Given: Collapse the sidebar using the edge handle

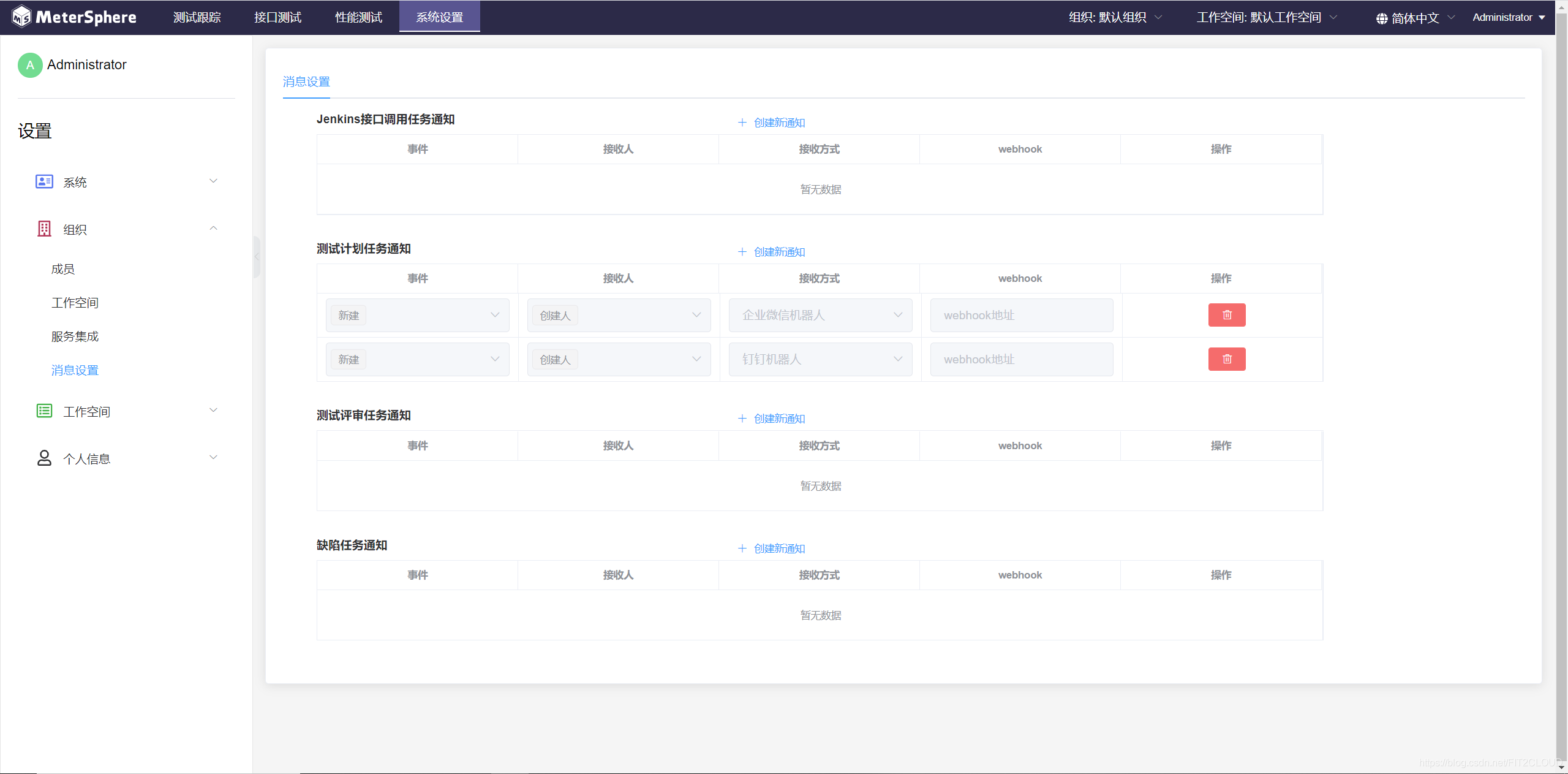Looking at the screenshot, I should [257, 257].
